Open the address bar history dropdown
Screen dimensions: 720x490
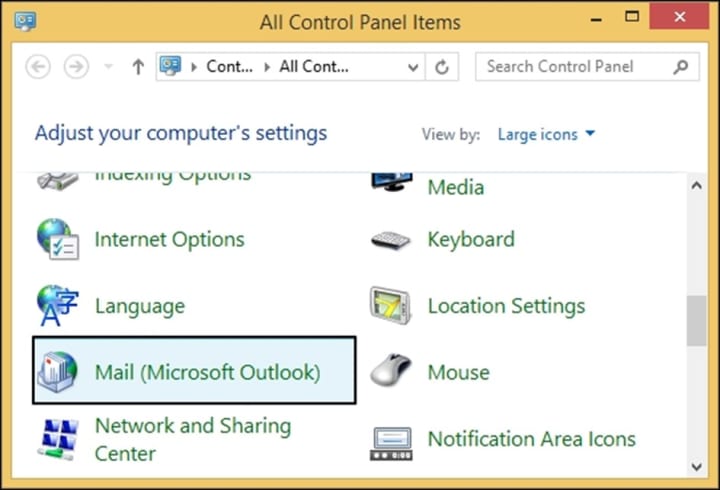click(x=413, y=68)
